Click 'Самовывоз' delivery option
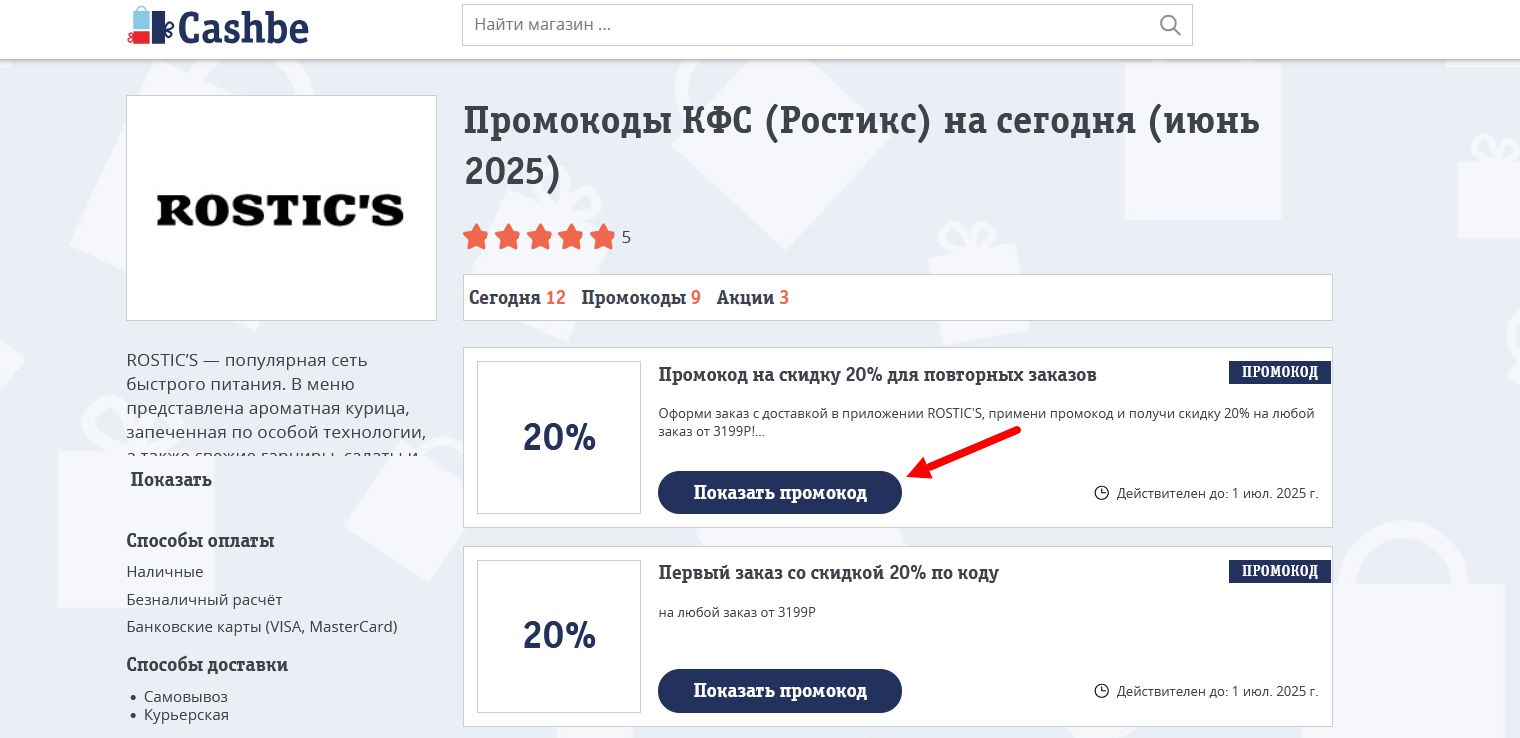 (x=186, y=696)
